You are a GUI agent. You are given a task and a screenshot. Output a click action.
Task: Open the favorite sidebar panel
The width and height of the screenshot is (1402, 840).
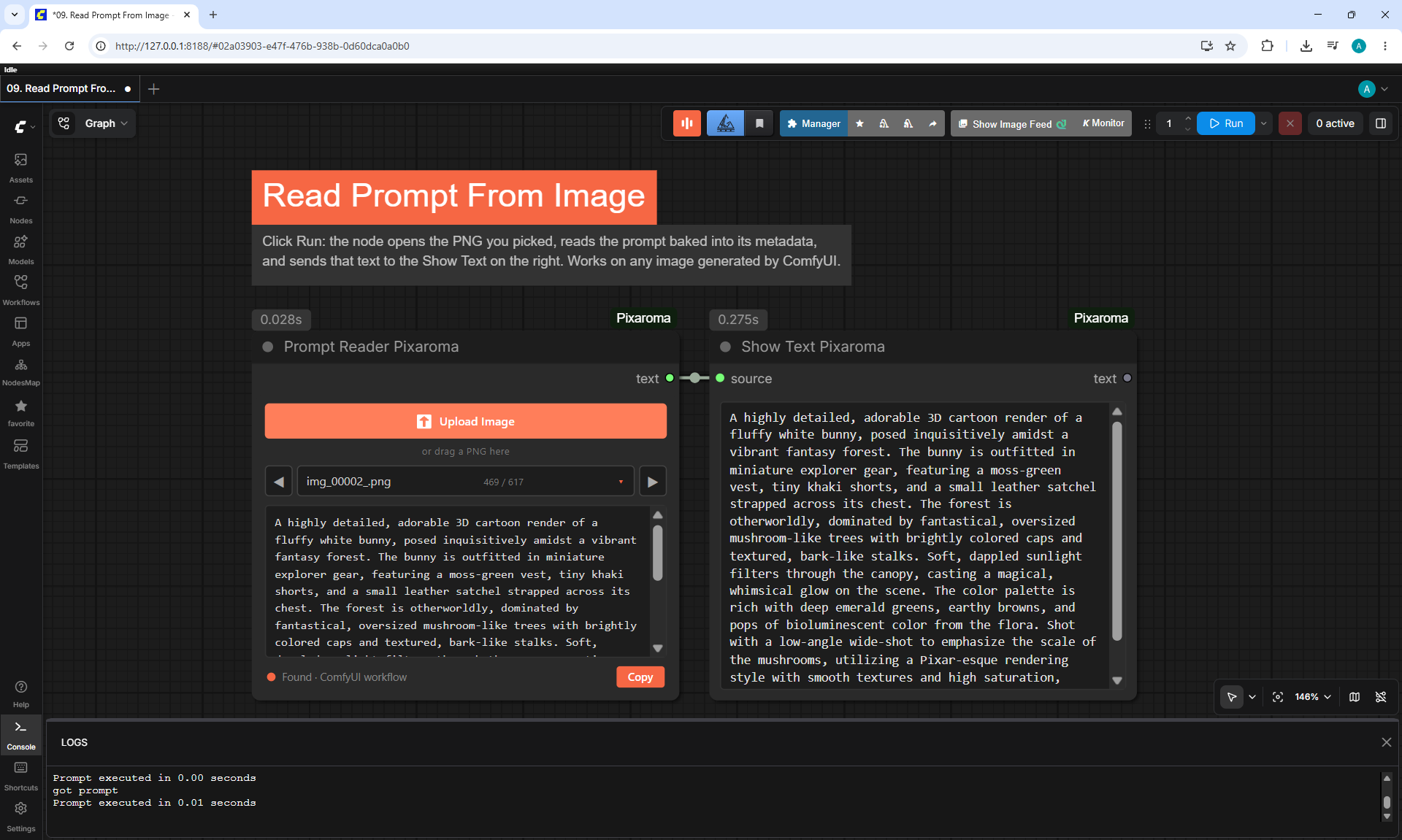(20, 412)
